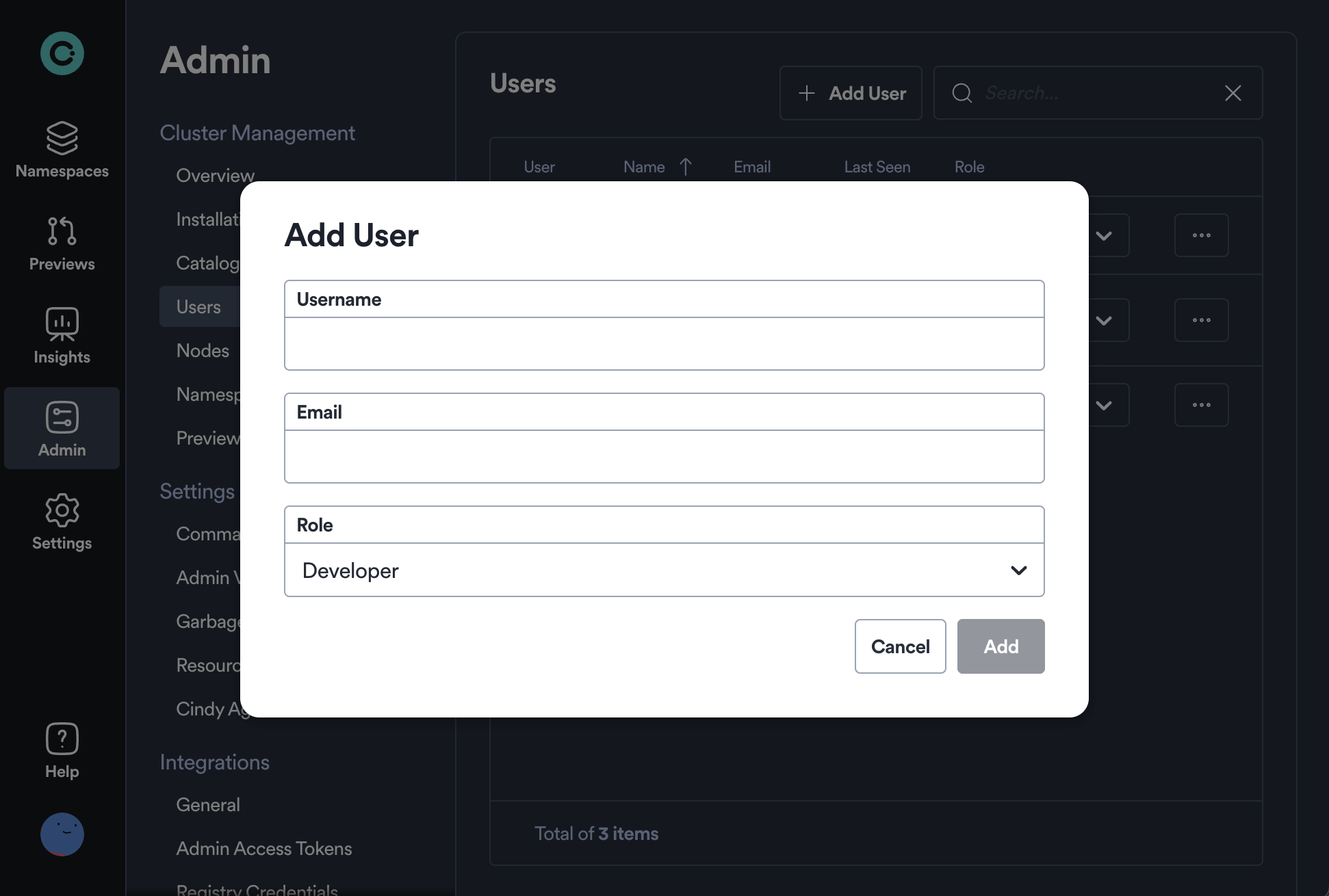Viewport: 1329px width, 896px height.
Task: Click the Help icon
Action: point(62,749)
